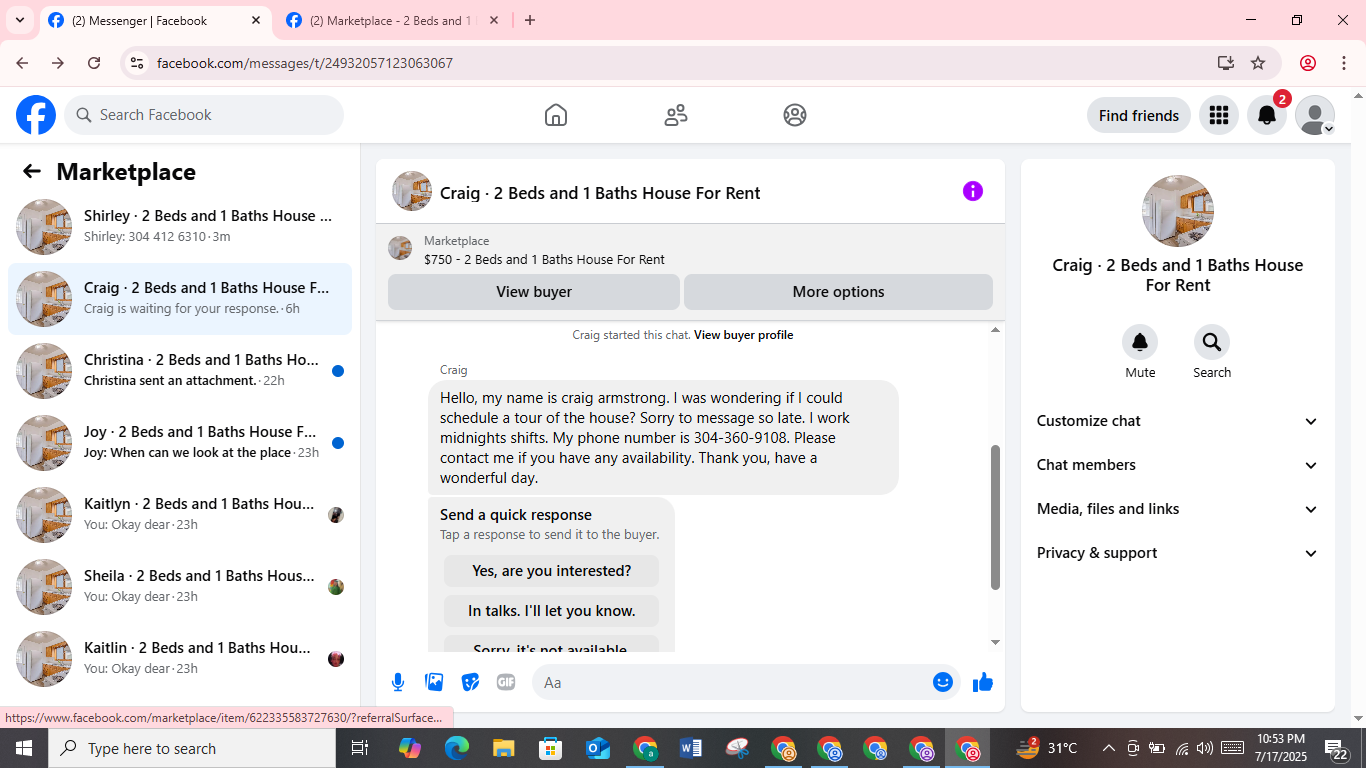The height and width of the screenshot is (768, 1366).
Task: Open Outlook from the taskbar
Action: tap(598, 748)
